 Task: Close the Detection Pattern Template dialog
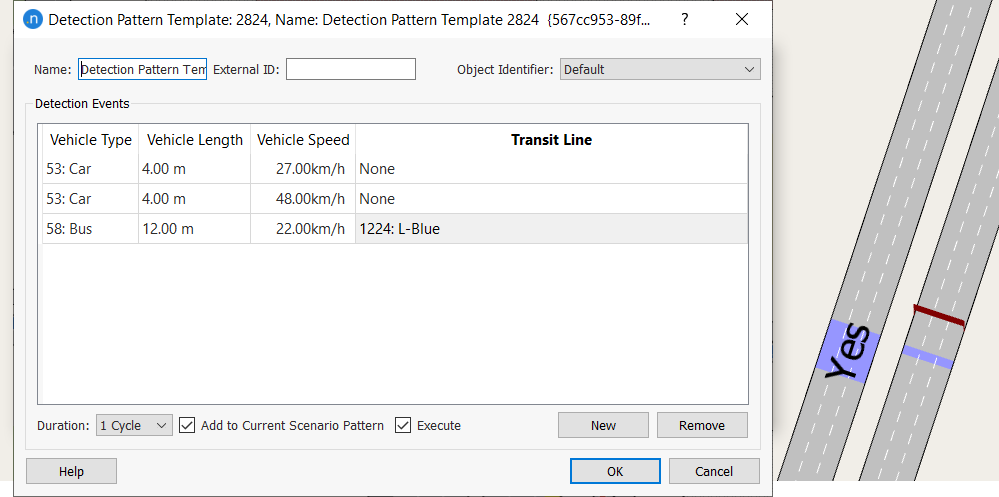point(741,19)
